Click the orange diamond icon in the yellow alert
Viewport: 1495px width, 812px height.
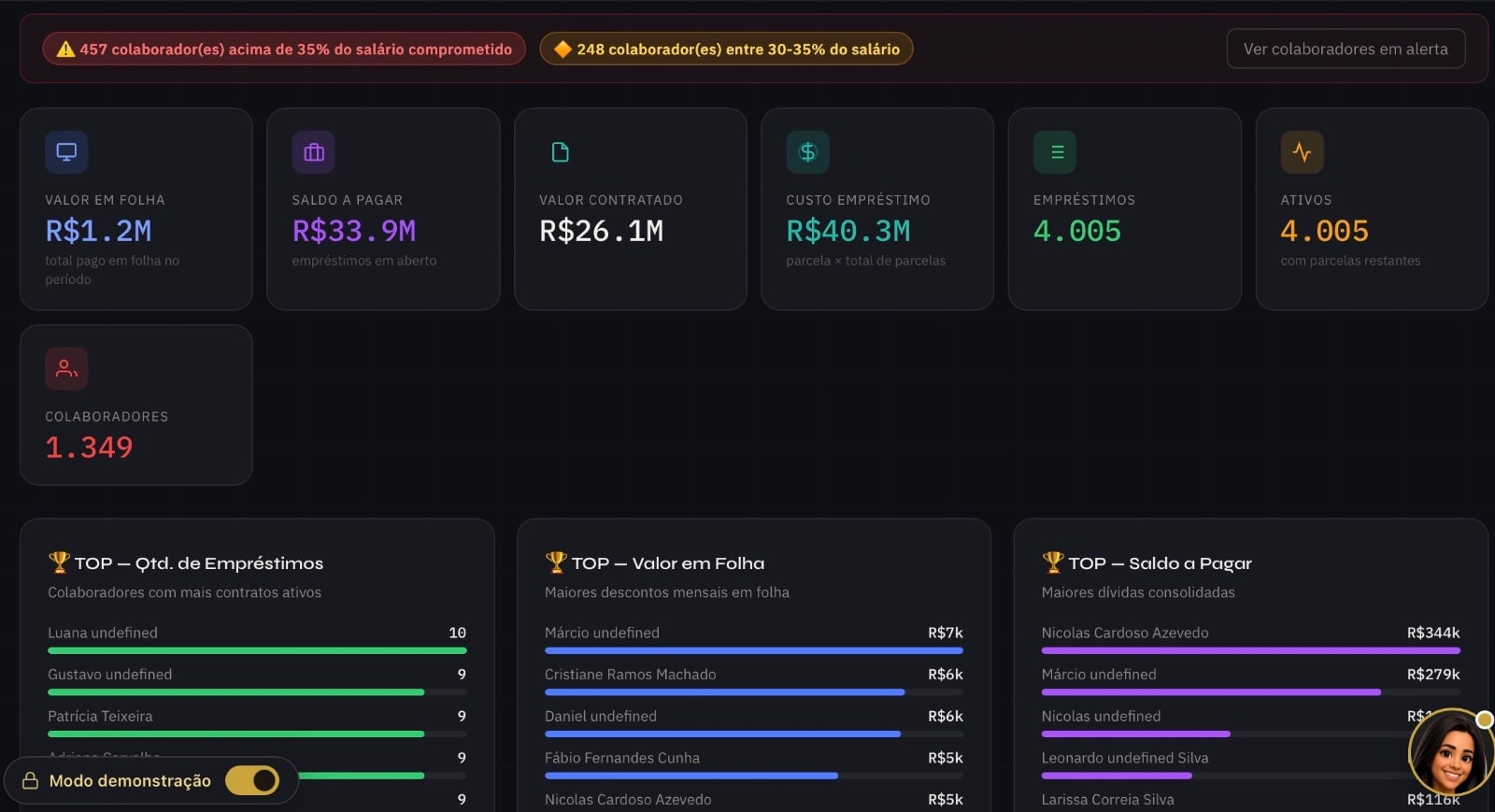[562, 49]
